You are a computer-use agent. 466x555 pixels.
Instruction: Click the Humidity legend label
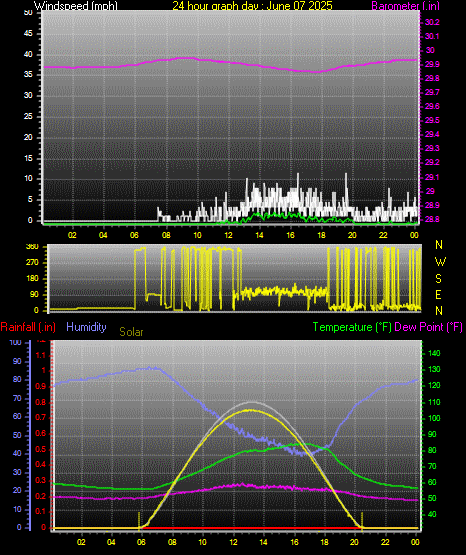point(86,327)
